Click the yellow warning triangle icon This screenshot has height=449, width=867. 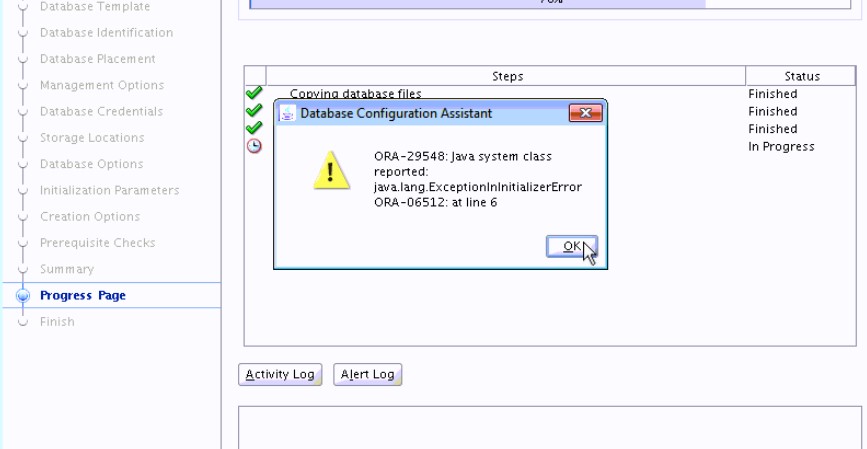tap(331, 170)
